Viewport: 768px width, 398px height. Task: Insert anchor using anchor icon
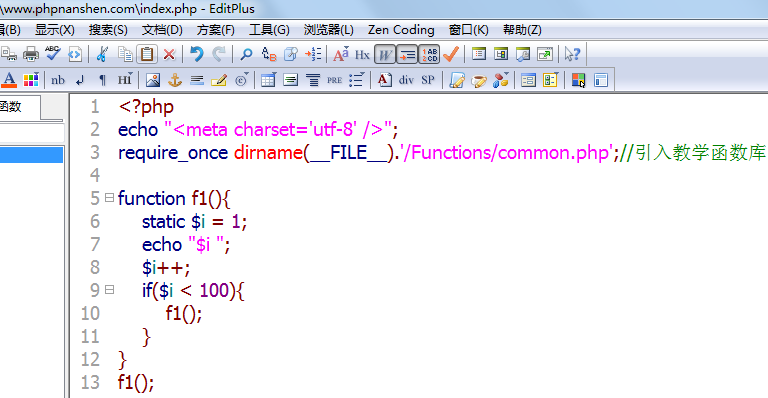175,80
